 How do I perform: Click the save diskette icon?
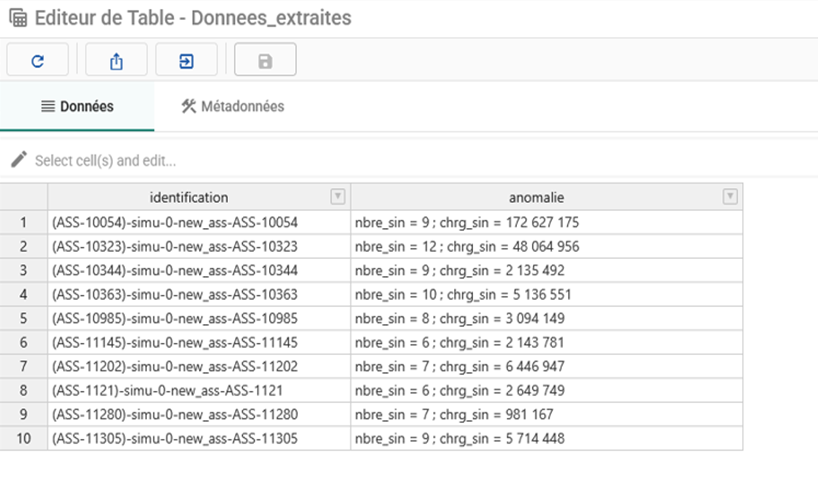click(x=265, y=61)
